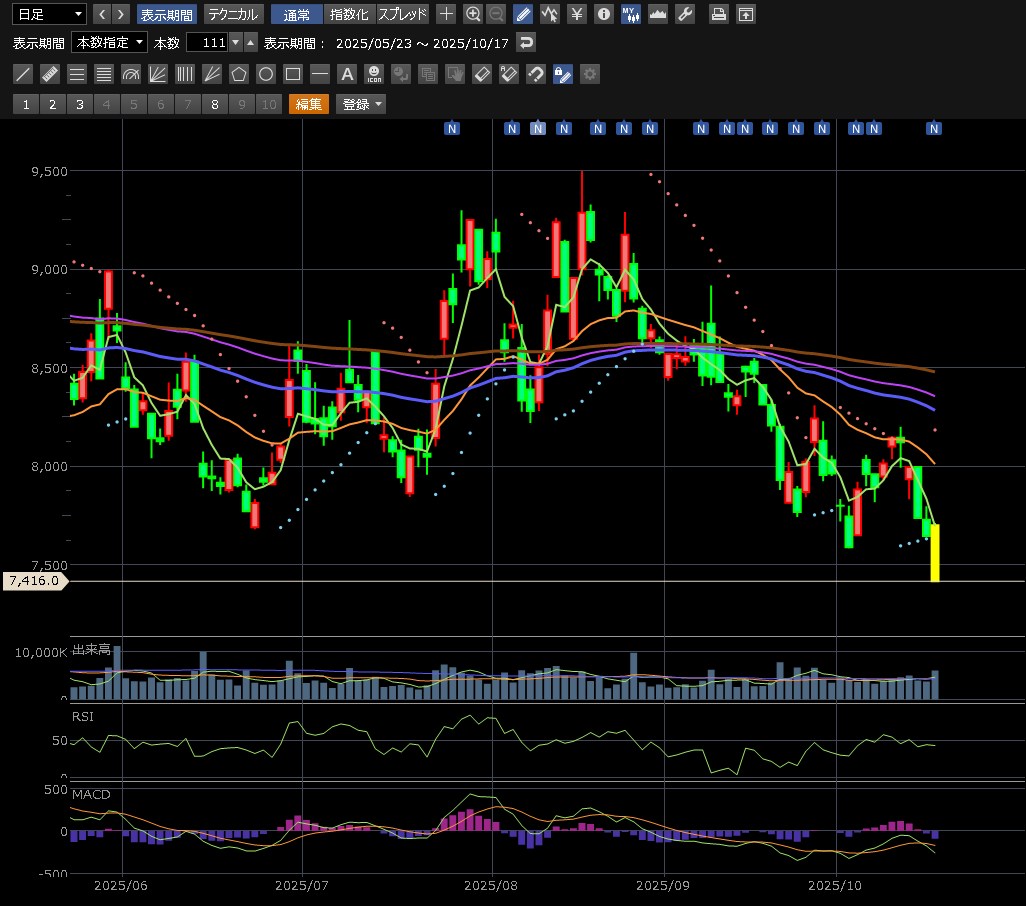Toggle the drawing lock pencil icon
Viewport: 1026px width, 906px height.
[563, 74]
